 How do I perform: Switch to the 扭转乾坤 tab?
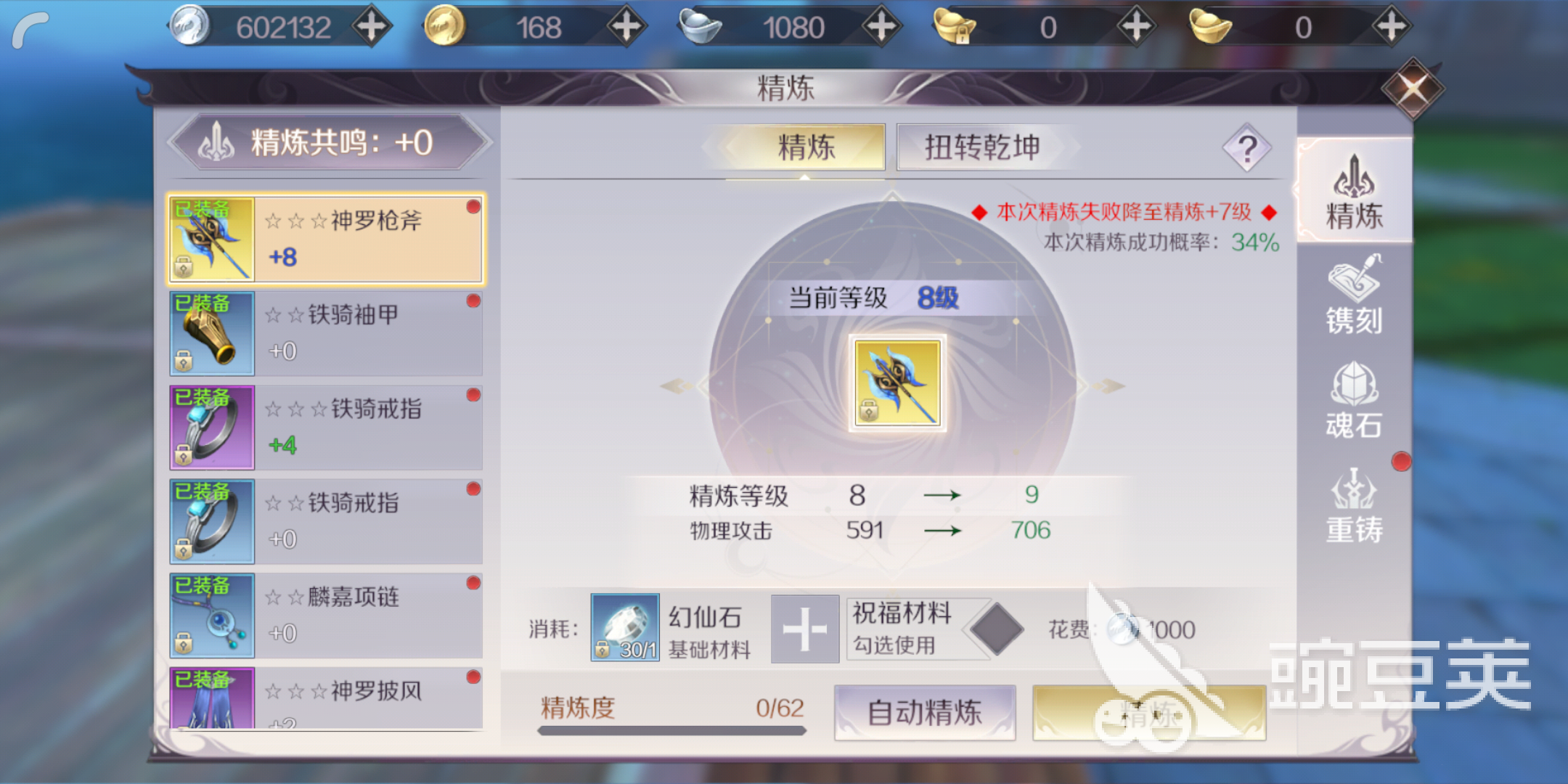pos(982,147)
